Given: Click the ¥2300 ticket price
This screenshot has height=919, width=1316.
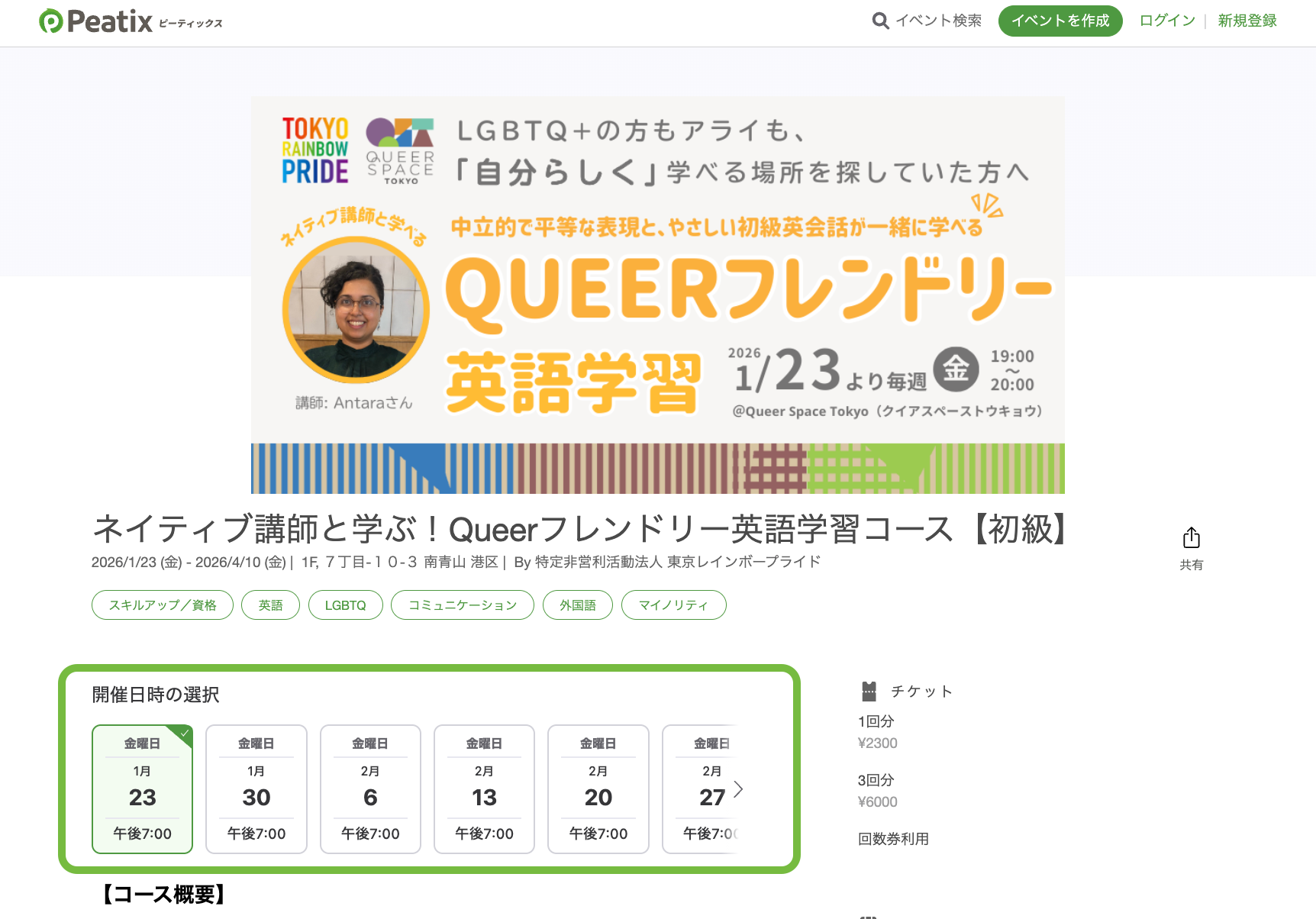Looking at the screenshot, I should pyautogui.click(x=878, y=743).
